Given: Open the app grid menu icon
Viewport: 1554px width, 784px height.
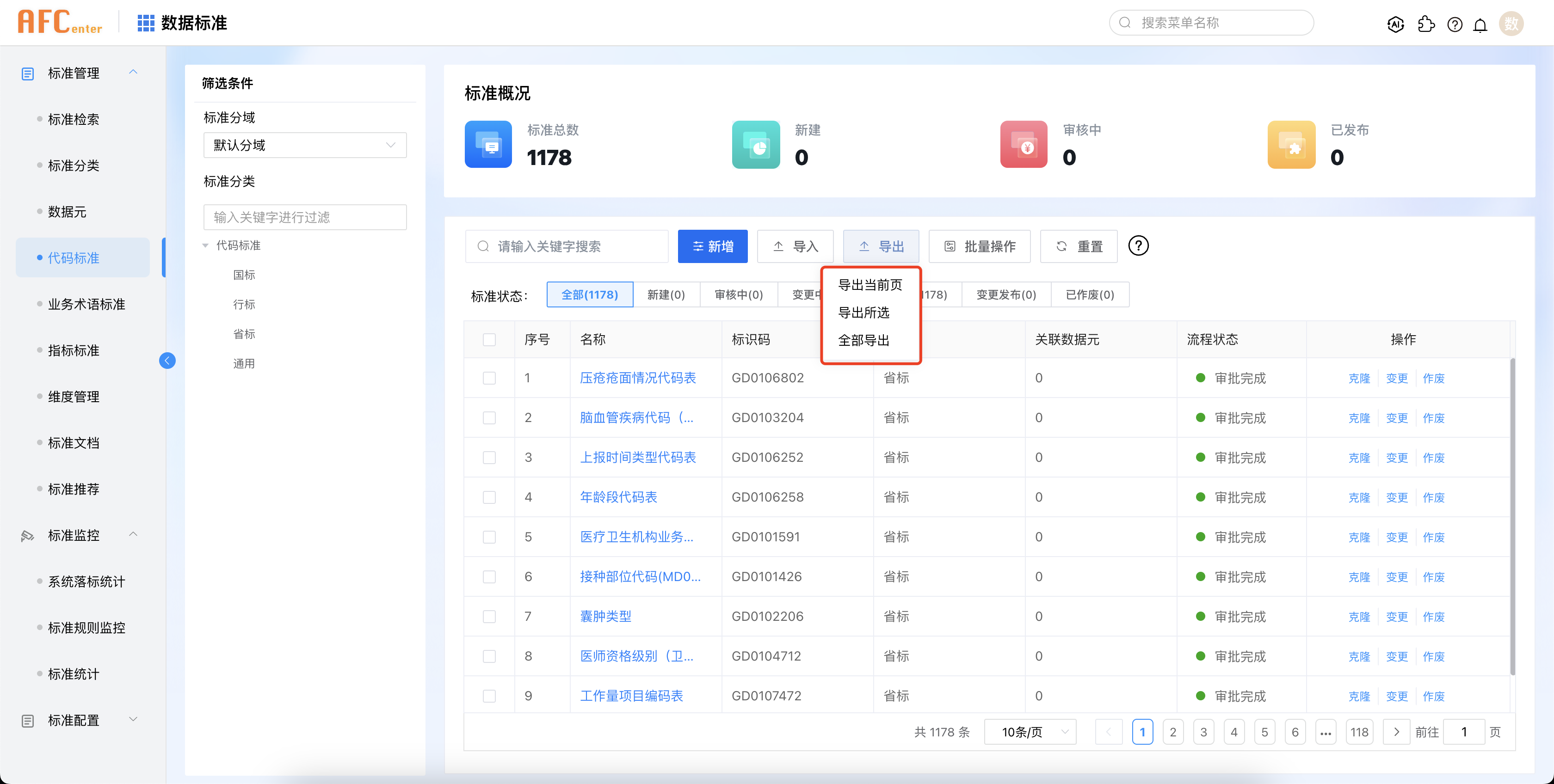Looking at the screenshot, I should pyautogui.click(x=146, y=23).
